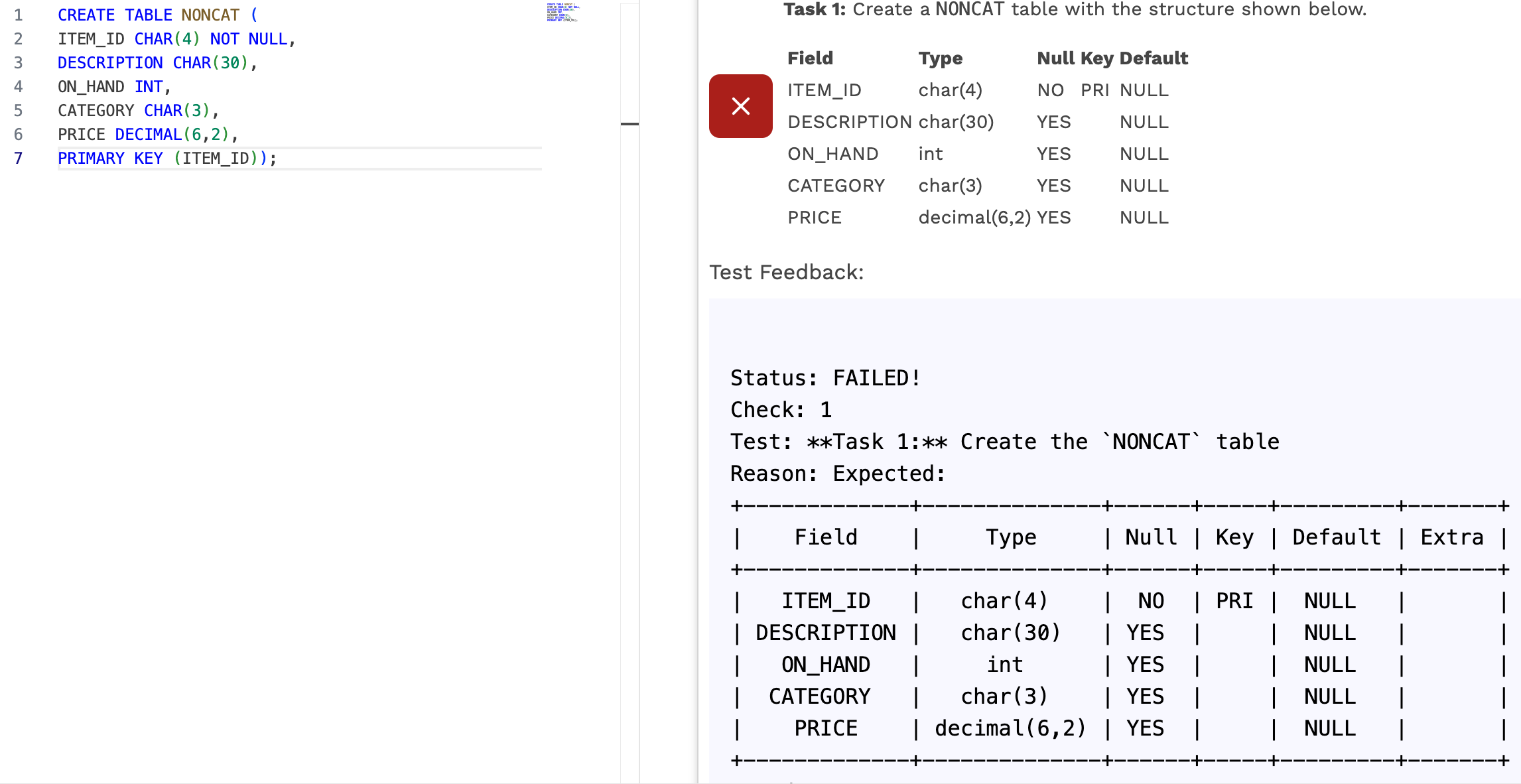The image size is (1521, 784).
Task: Click the red failed-status X icon
Action: pos(740,105)
